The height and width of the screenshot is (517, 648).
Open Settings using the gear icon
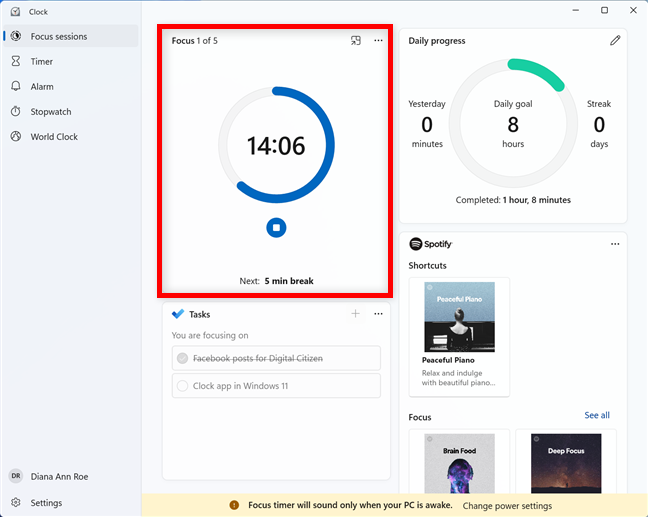pos(16,503)
